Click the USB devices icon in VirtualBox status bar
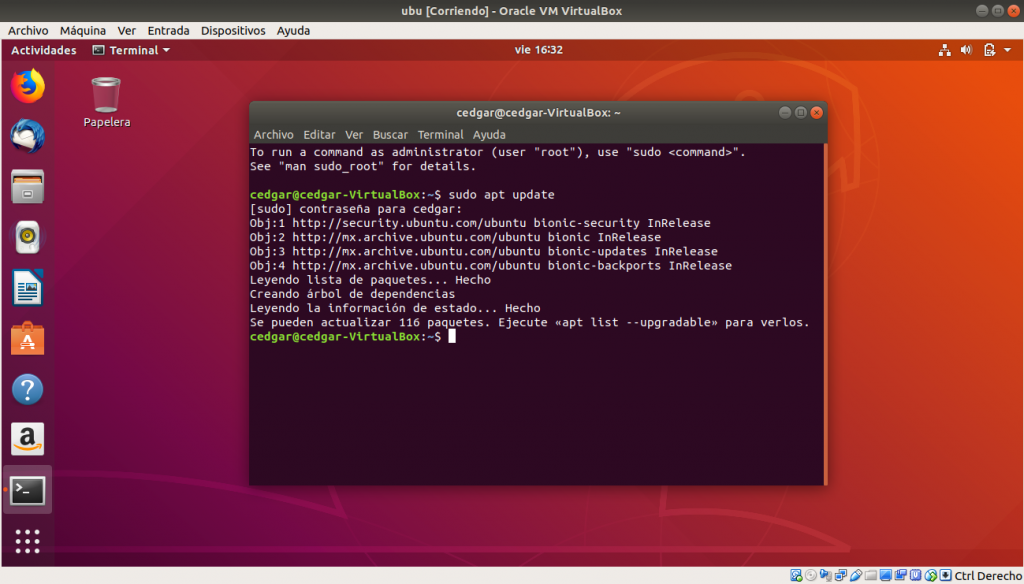Image resolution: width=1024 pixels, height=584 pixels. (855, 575)
